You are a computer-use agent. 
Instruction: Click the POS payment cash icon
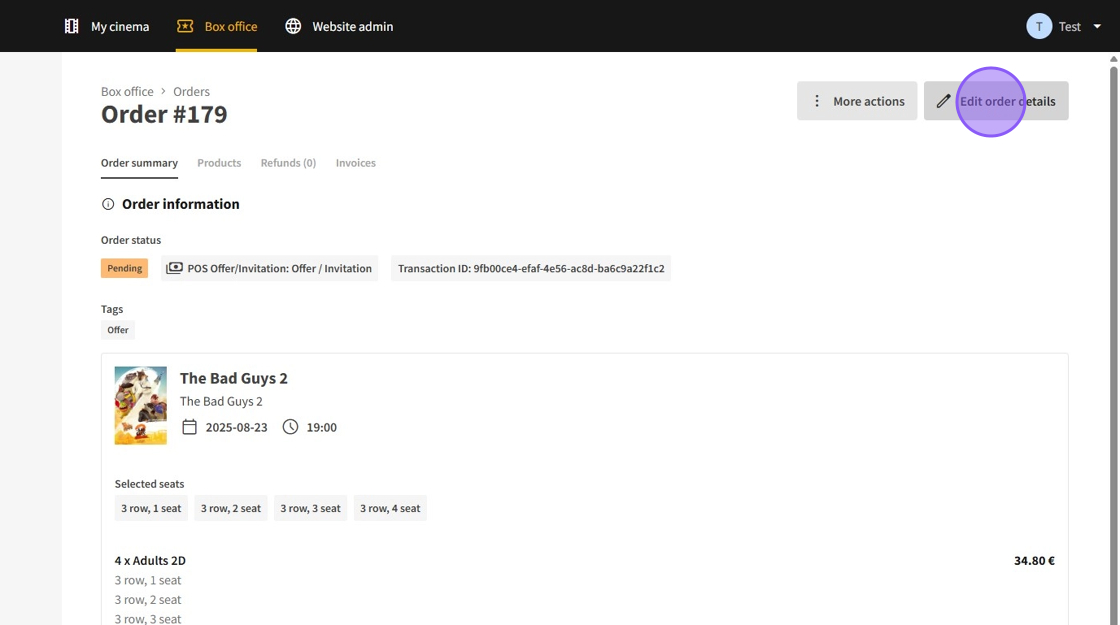pos(174,268)
